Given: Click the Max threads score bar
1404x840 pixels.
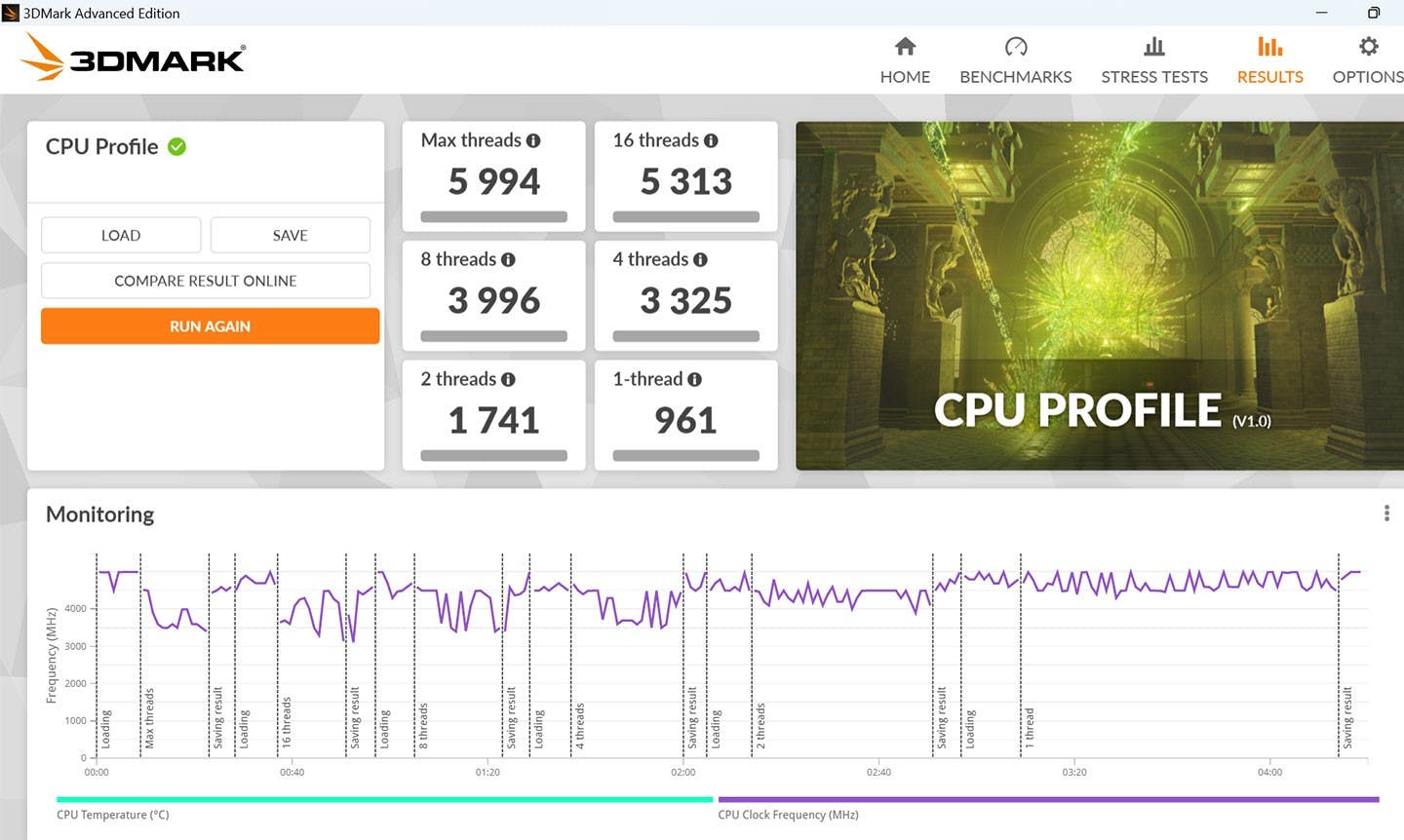Looking at the screenshot, I should 494,216.
